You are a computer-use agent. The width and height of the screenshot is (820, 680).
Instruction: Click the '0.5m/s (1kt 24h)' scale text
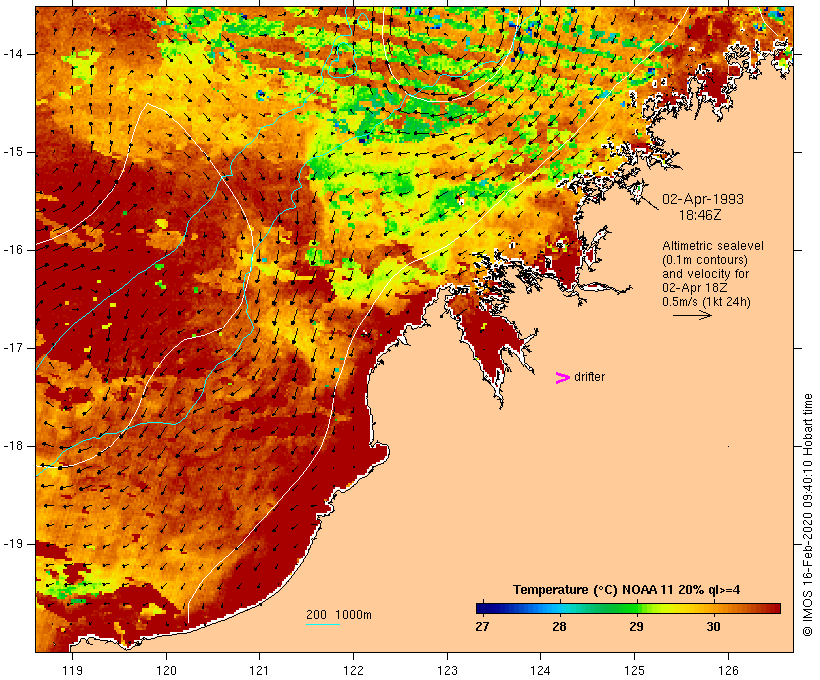tap(706, 302)
